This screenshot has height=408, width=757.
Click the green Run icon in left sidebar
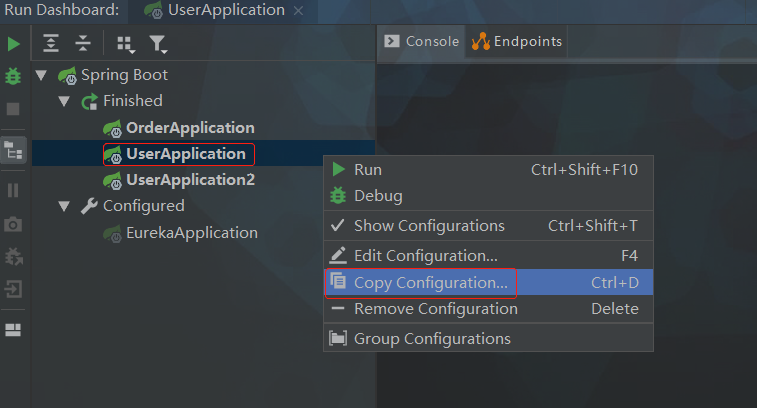13,44
